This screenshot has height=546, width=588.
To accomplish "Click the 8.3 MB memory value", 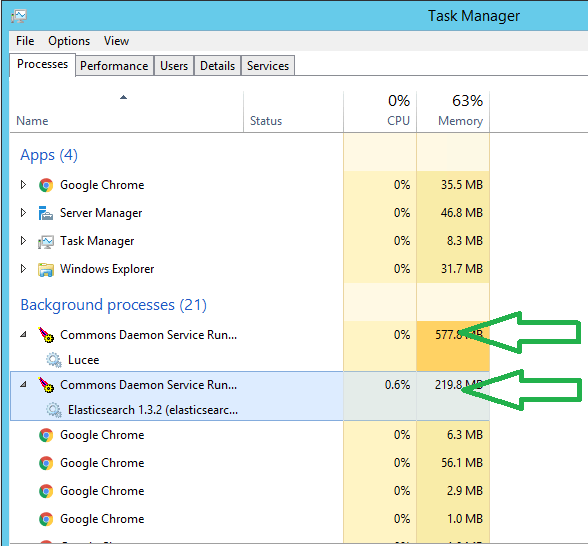I will (x=465, y=241).
